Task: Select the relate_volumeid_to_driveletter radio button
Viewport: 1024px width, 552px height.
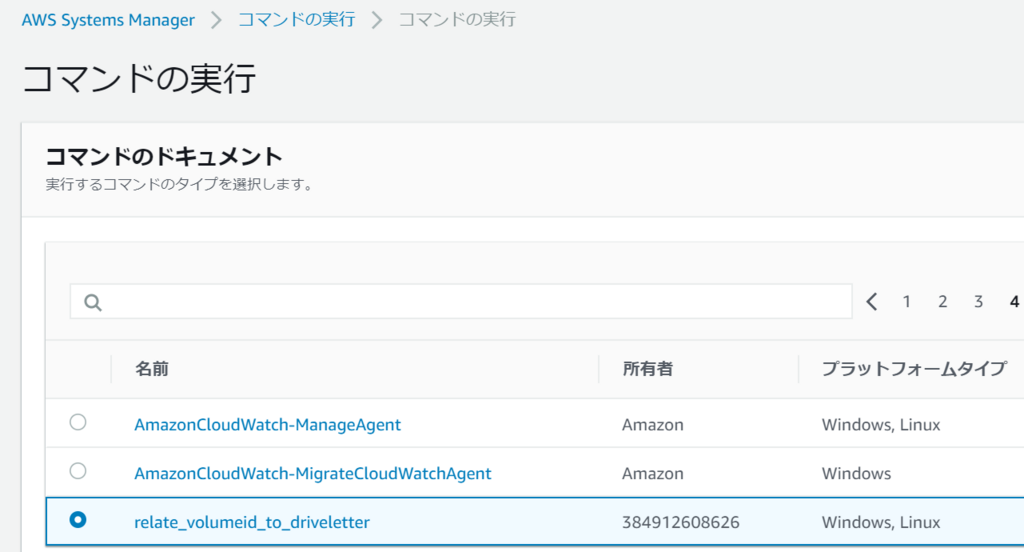Action: pos(78,520)
